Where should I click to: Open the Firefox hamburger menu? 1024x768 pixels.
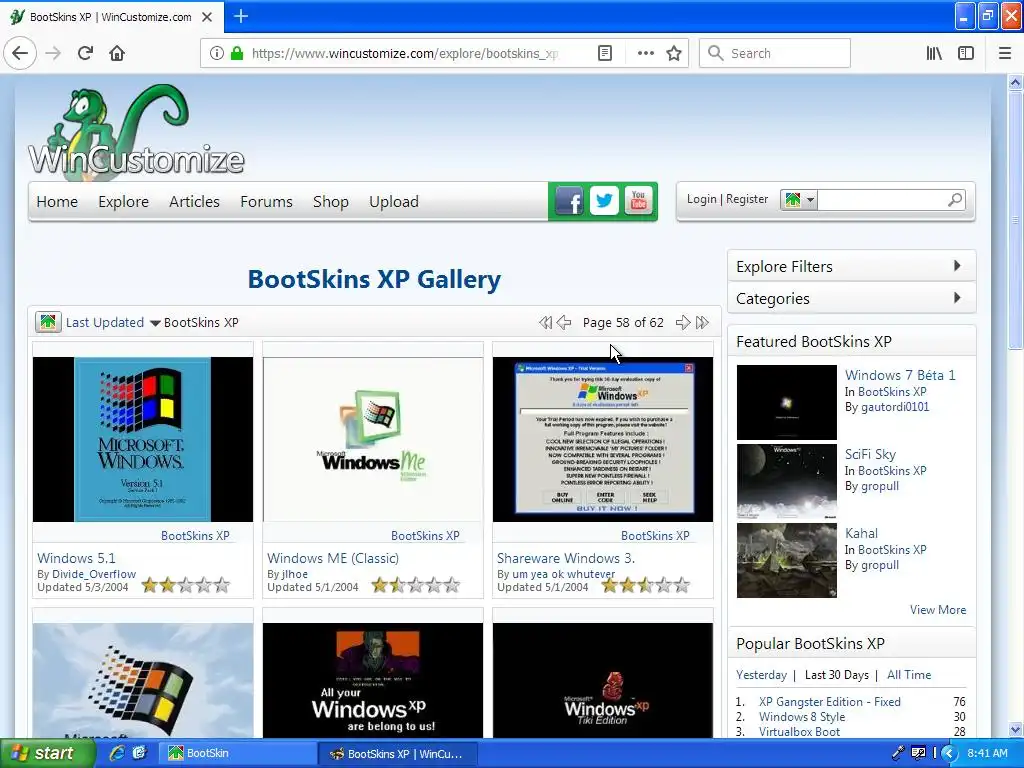pyautogui.click(x=1005, y=54)
